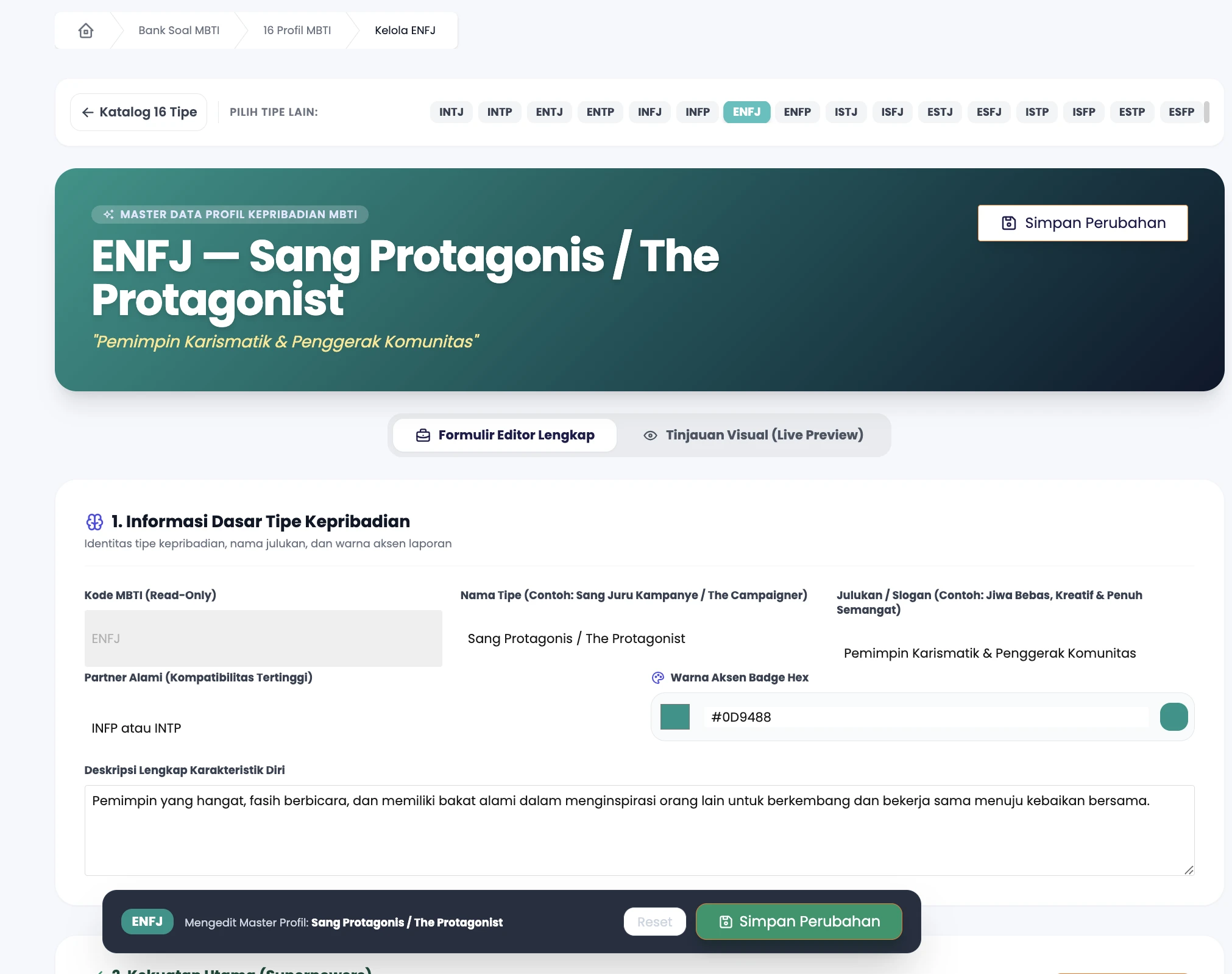
Task: Click the brain icon beside Informasi Dasar heading
Action: pos(94,522)
